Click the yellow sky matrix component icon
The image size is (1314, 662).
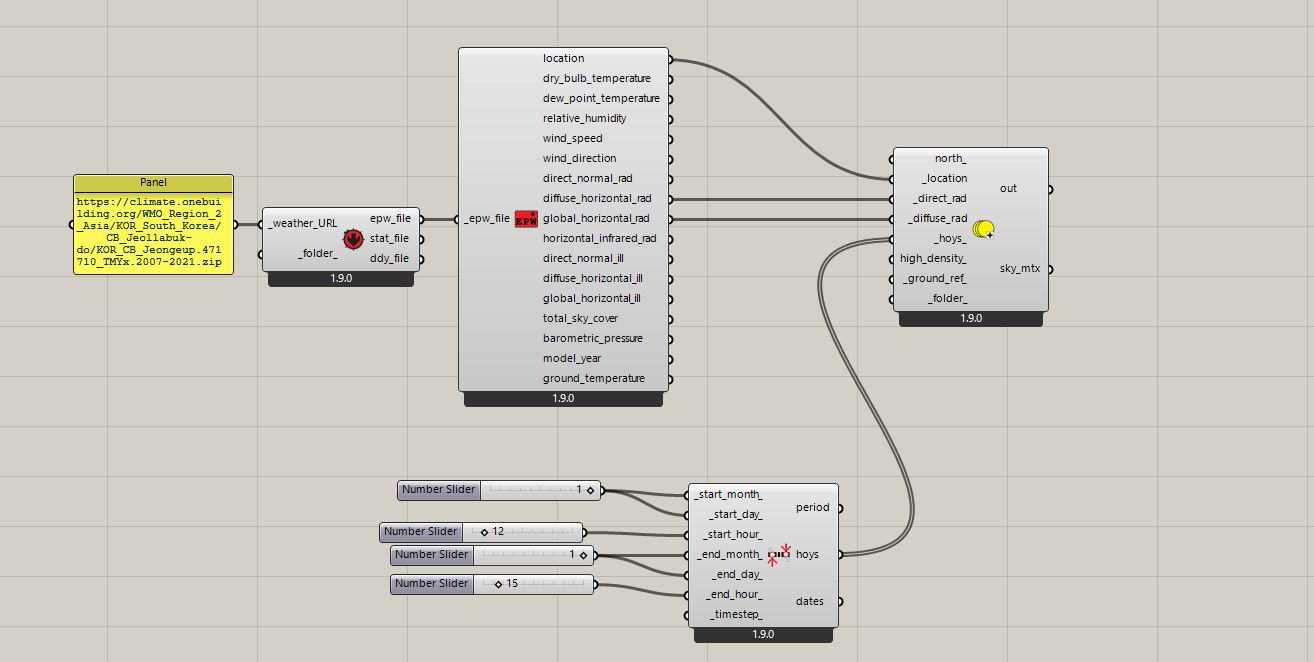983,229
